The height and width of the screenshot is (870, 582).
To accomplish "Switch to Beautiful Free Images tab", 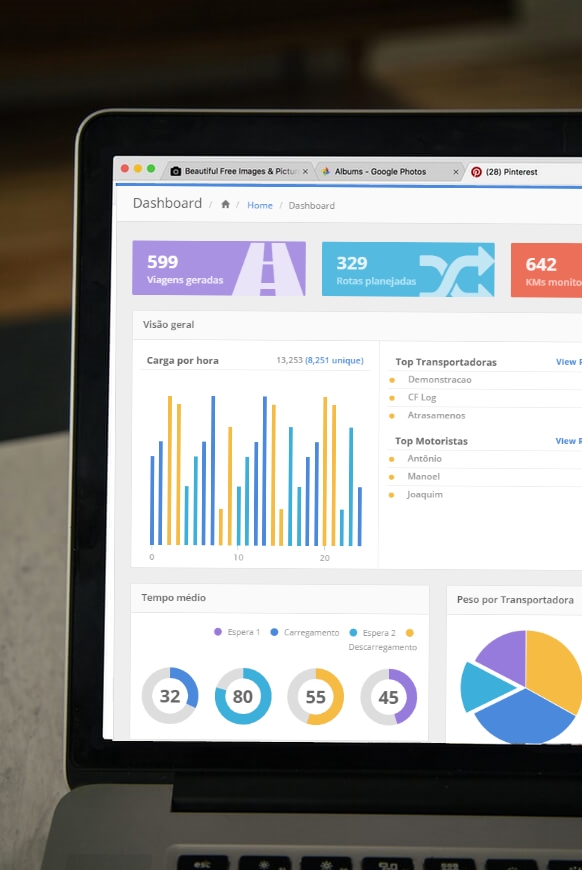I will [x=239, y=171].
